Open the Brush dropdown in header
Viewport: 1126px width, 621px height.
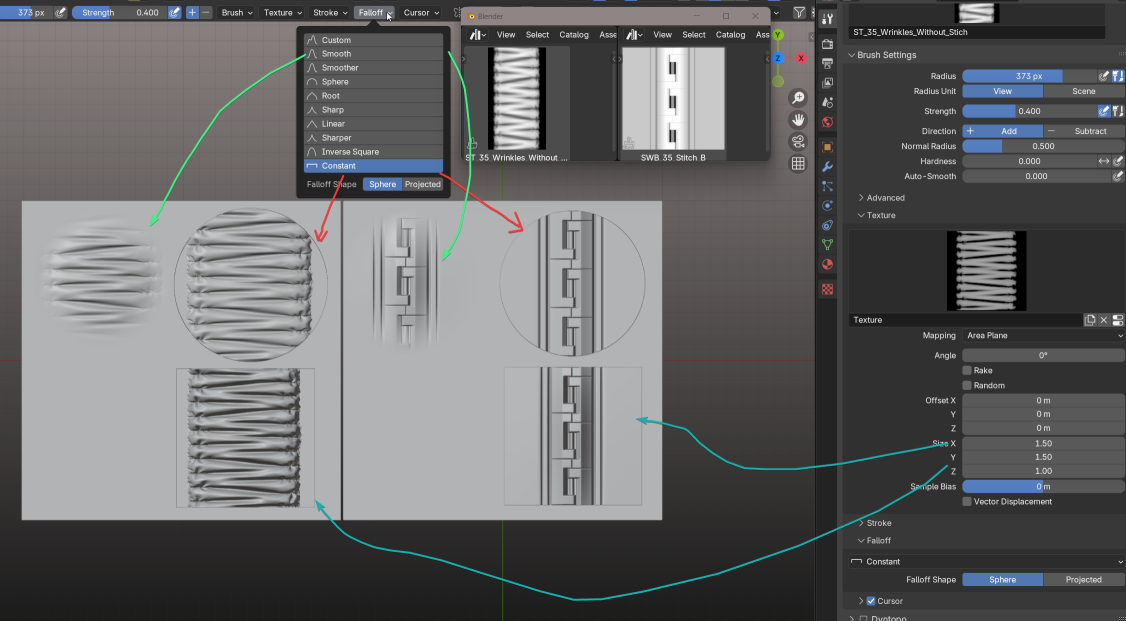click(236, 12)
